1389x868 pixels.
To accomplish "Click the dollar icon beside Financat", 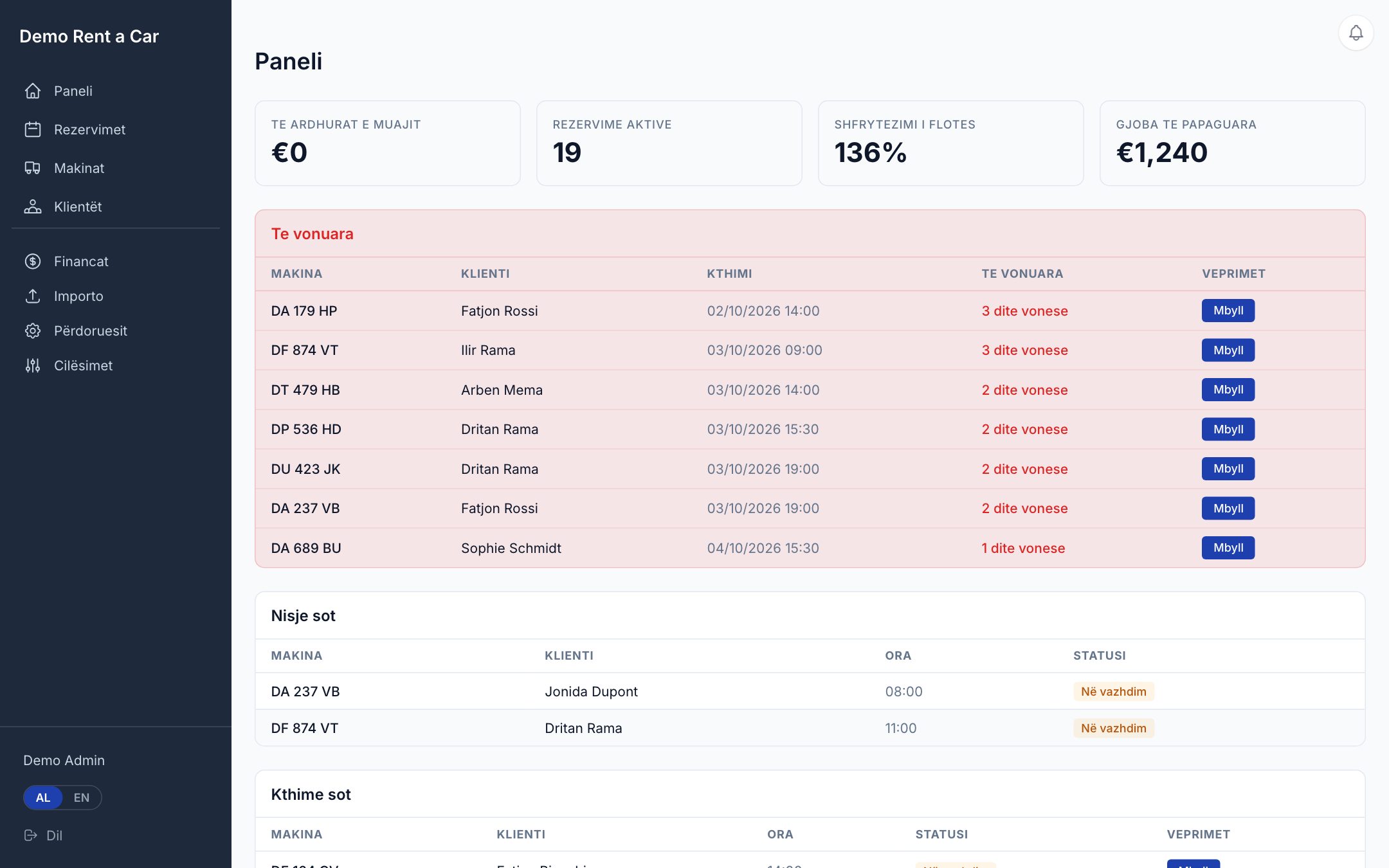I will (x=33, y=261).
